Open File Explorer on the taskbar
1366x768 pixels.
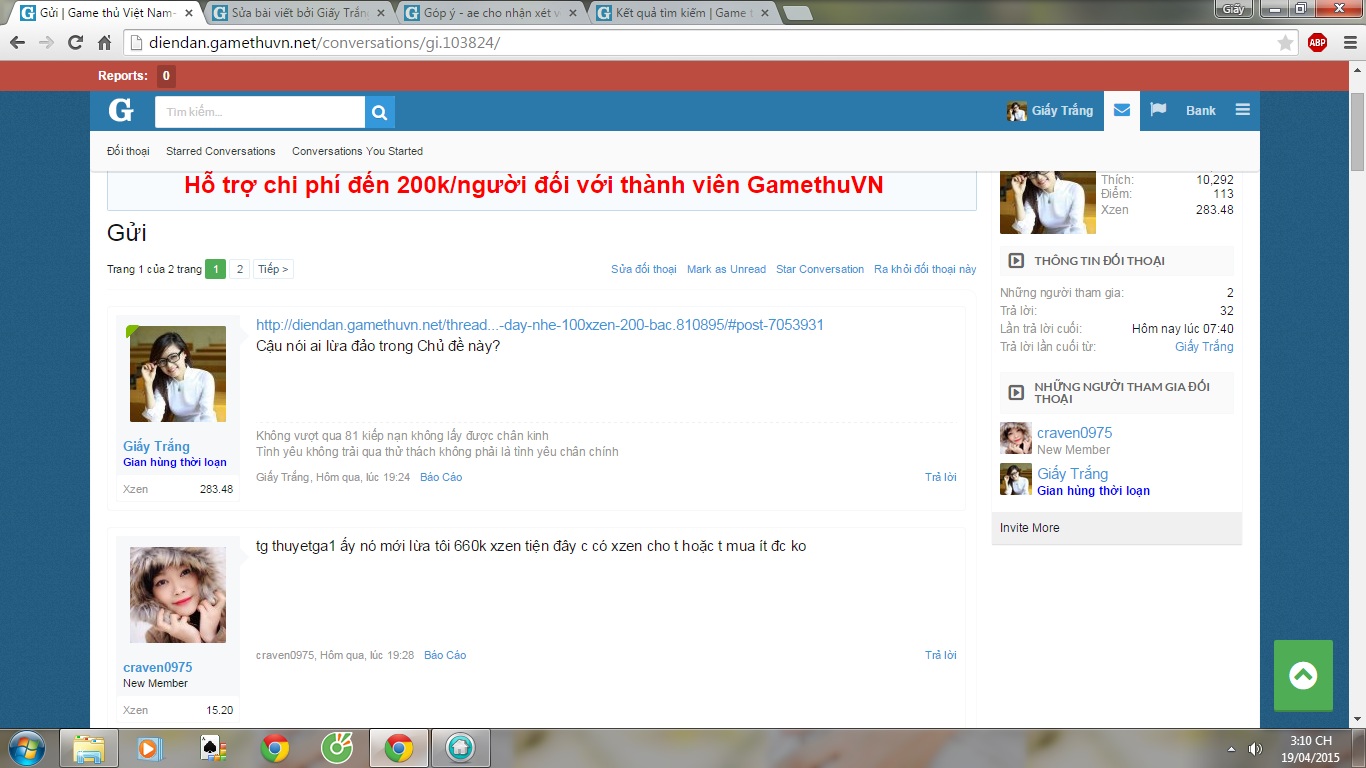(x=89, y=748)
